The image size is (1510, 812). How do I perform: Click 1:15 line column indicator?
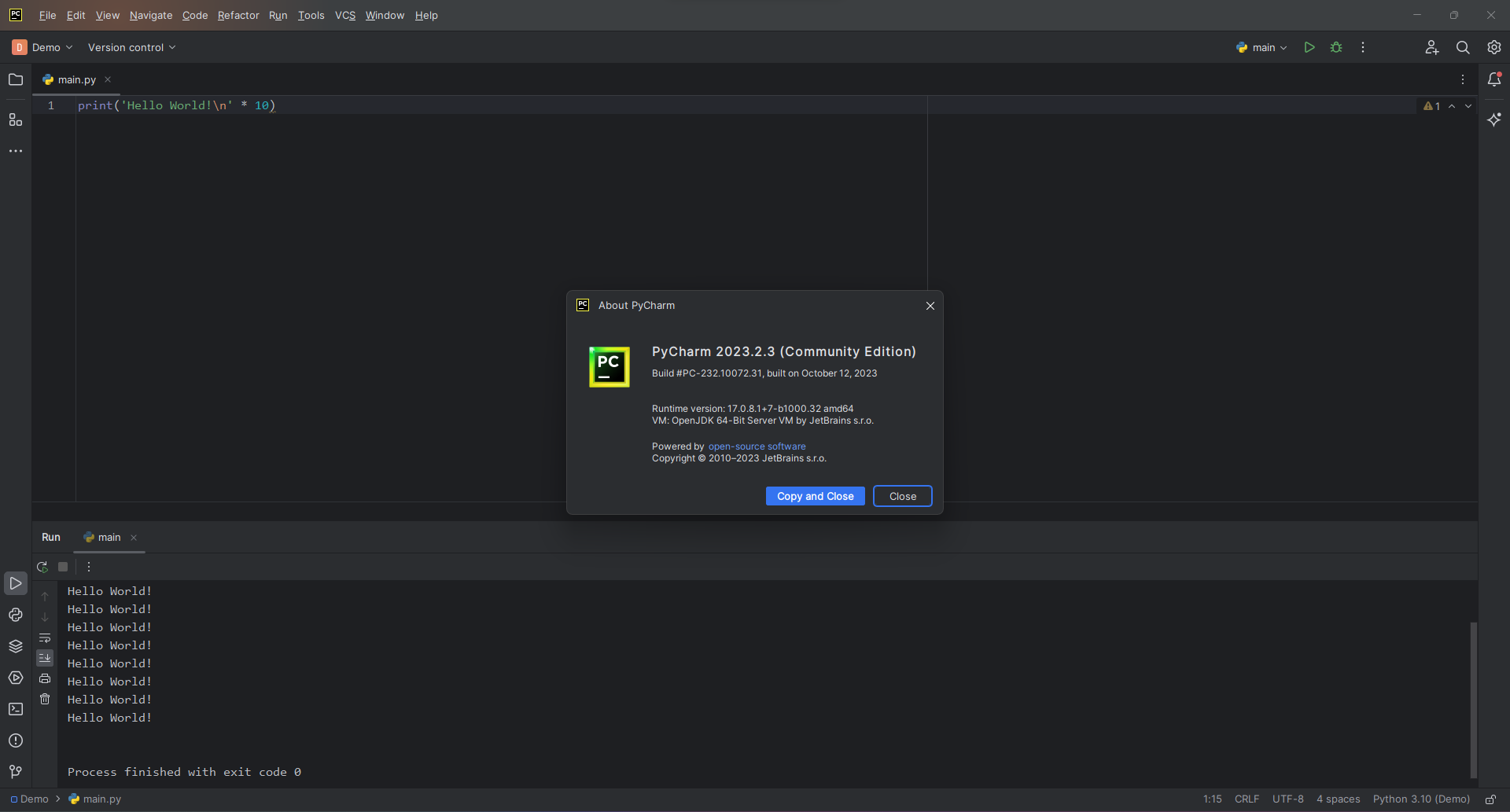coord(1212,799)
